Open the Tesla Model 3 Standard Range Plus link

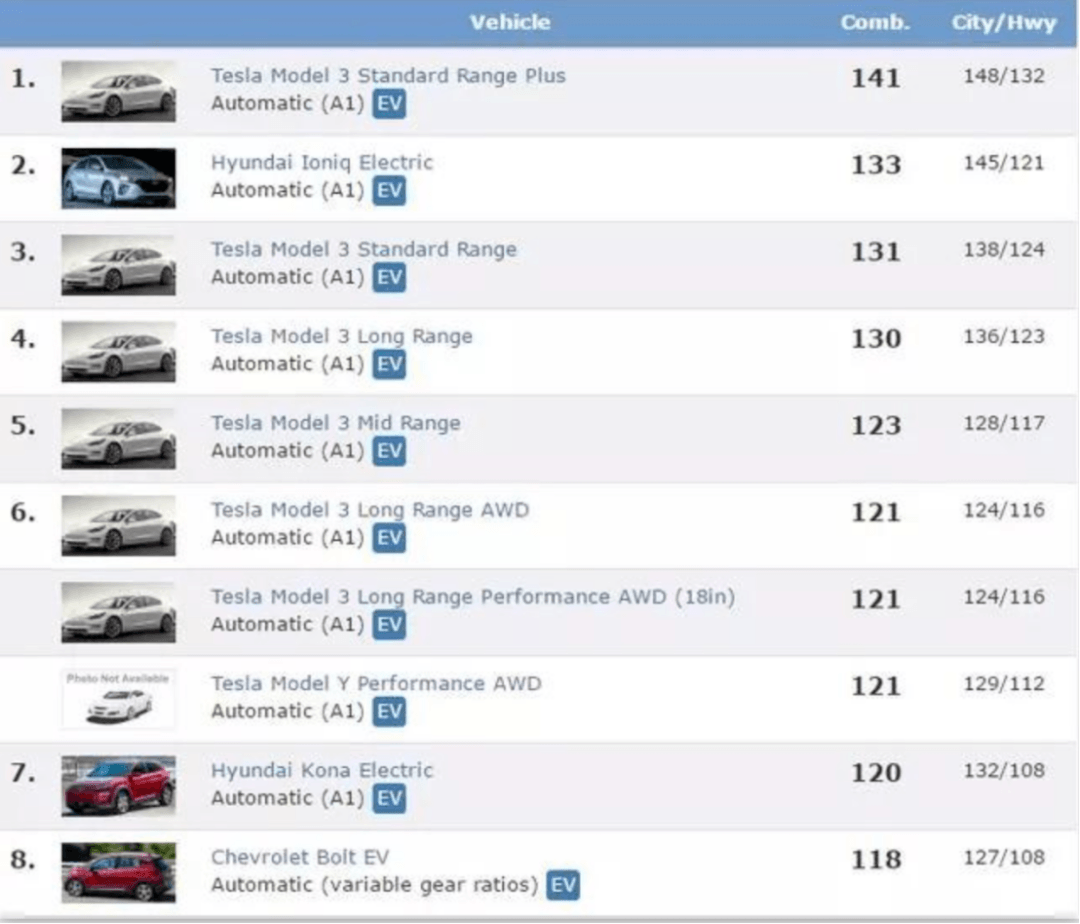(x=388, y=76)
